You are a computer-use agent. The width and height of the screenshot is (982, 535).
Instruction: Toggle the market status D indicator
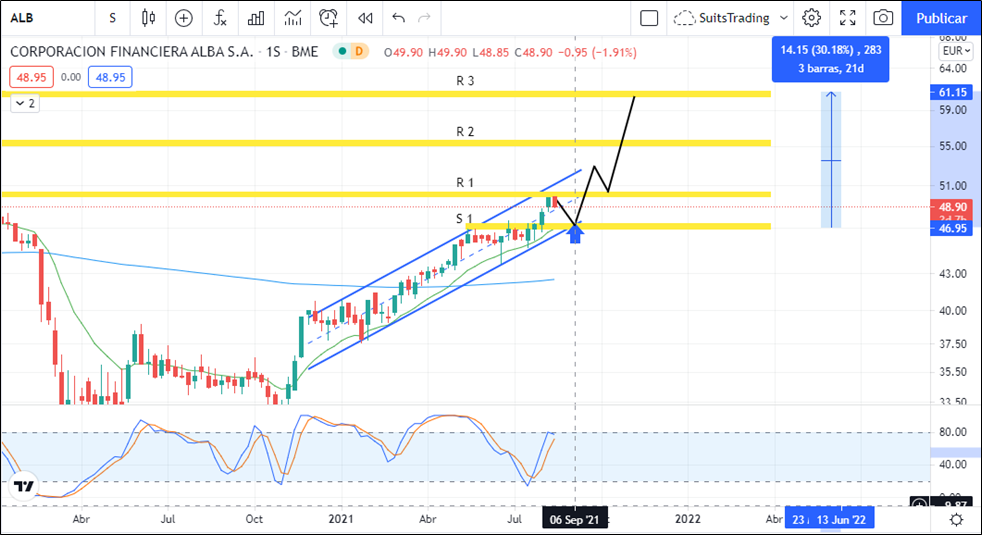356,52
